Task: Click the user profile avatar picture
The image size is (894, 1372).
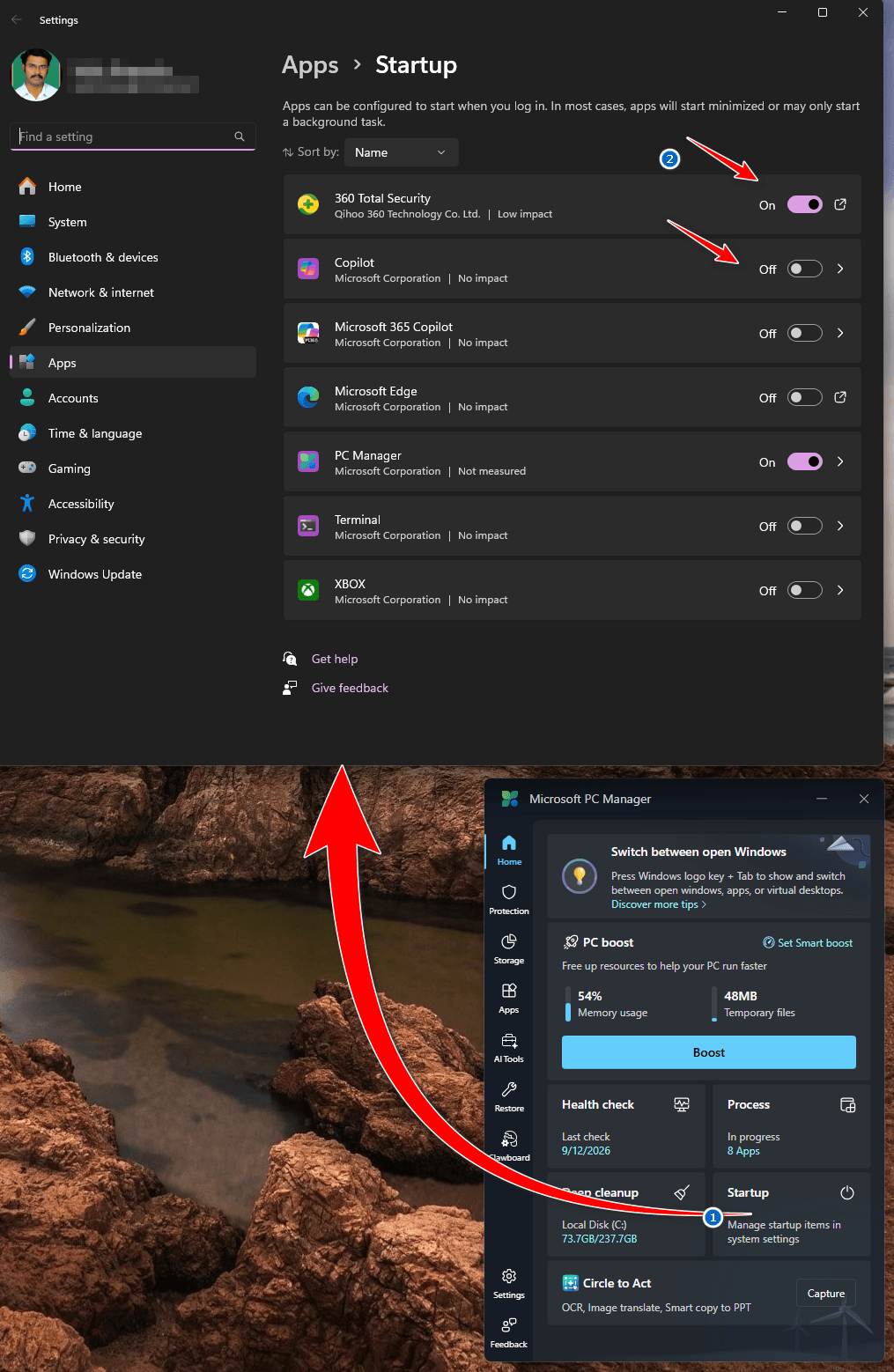Action: pos(36,74)
